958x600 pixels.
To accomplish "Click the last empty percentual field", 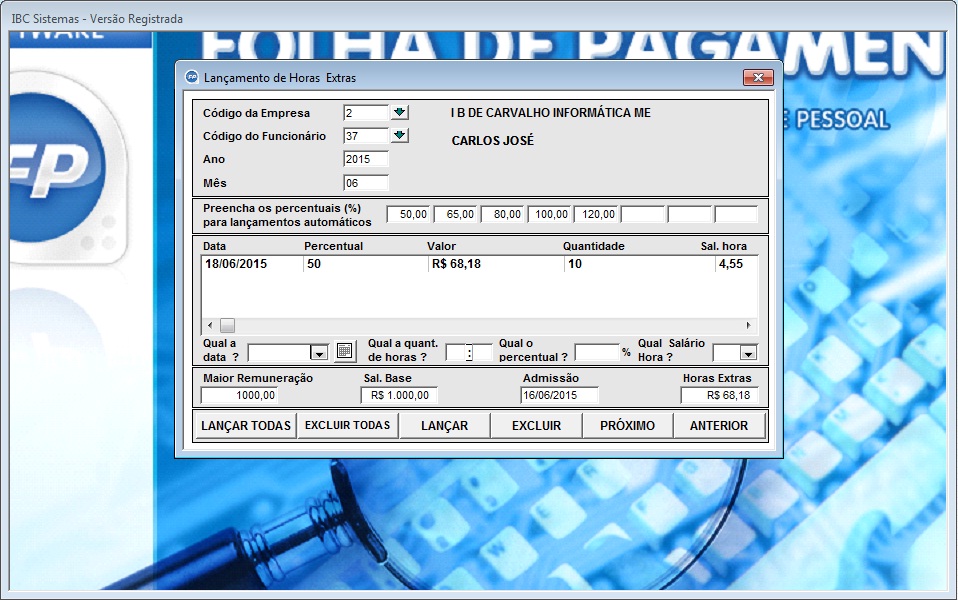I will click(x=736, y=214).
